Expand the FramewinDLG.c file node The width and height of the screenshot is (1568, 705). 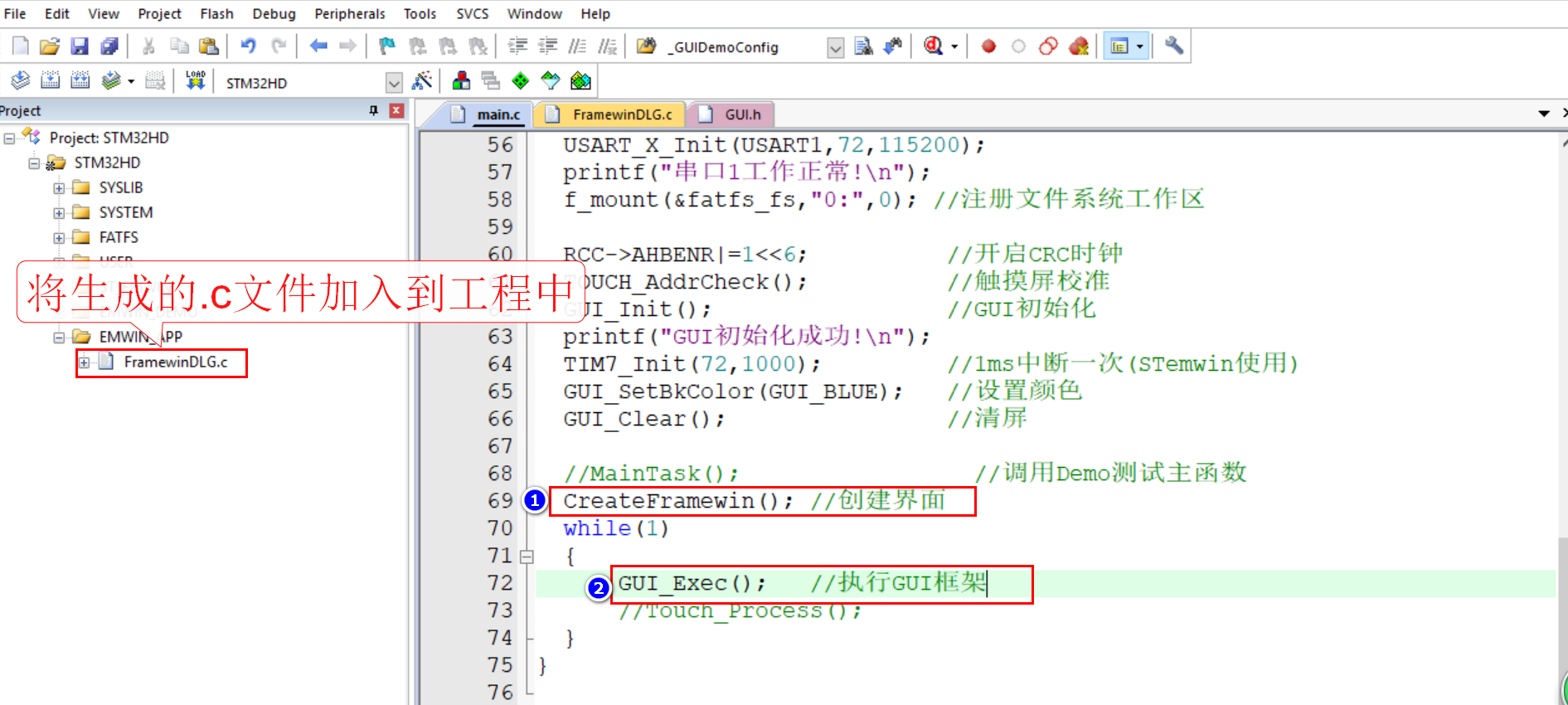click(84, 362)
